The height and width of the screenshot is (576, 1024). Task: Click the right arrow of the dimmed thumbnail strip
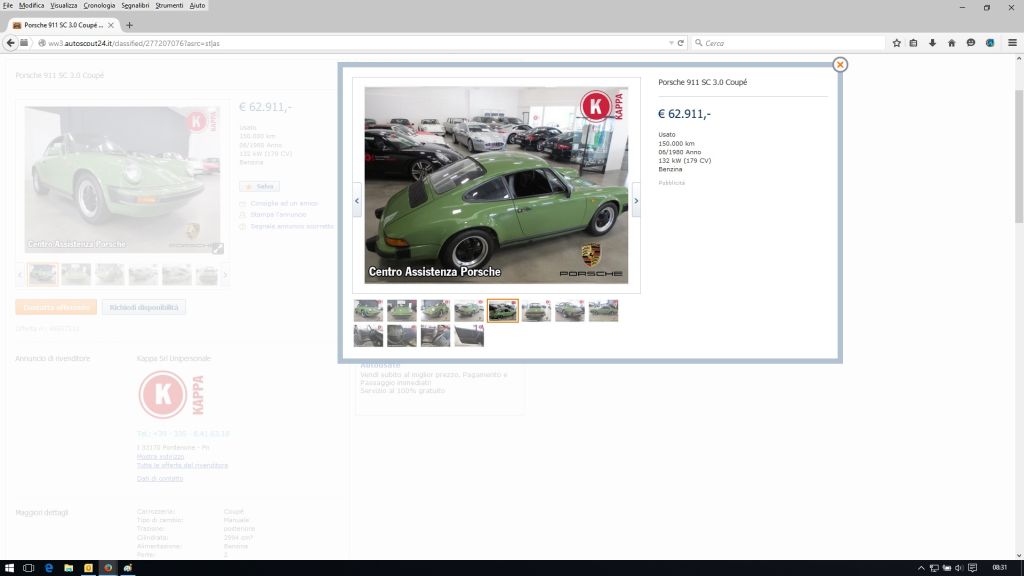pyautogui.click(x=225, y=275)
